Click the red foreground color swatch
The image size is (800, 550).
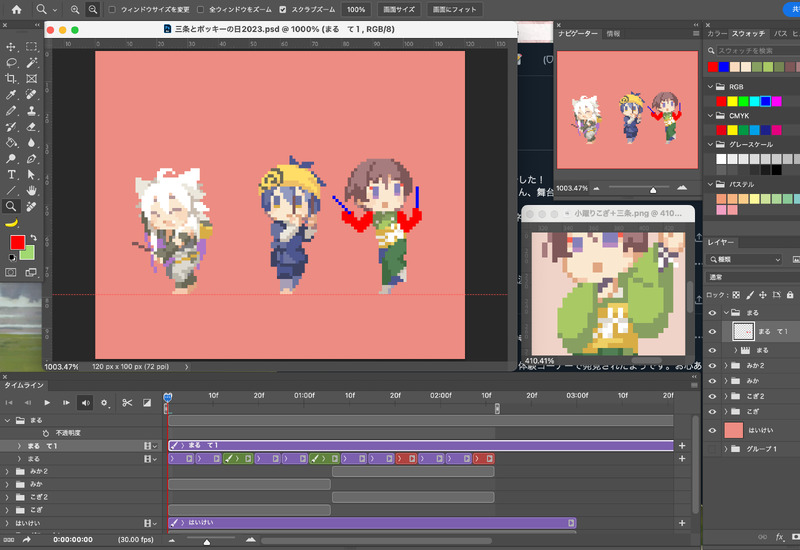17,243
